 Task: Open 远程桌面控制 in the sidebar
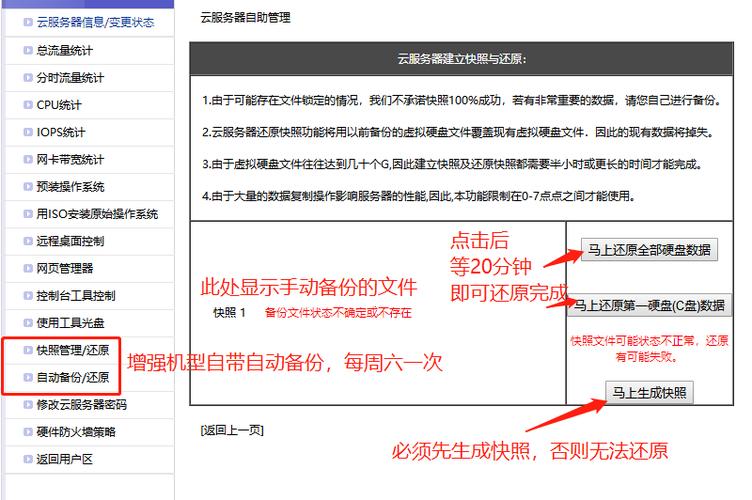(70, 241)
